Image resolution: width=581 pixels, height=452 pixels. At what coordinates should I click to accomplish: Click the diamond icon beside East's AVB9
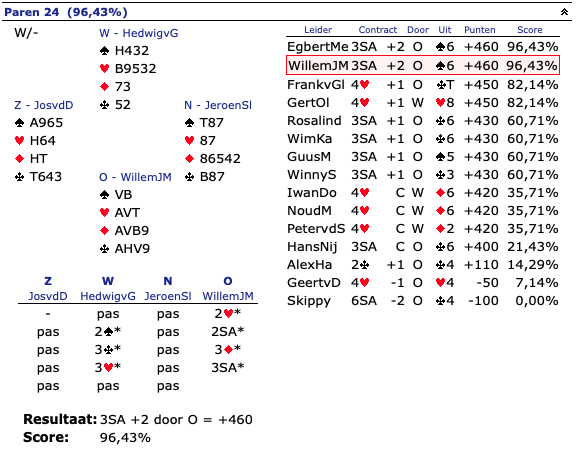point(104,230)
